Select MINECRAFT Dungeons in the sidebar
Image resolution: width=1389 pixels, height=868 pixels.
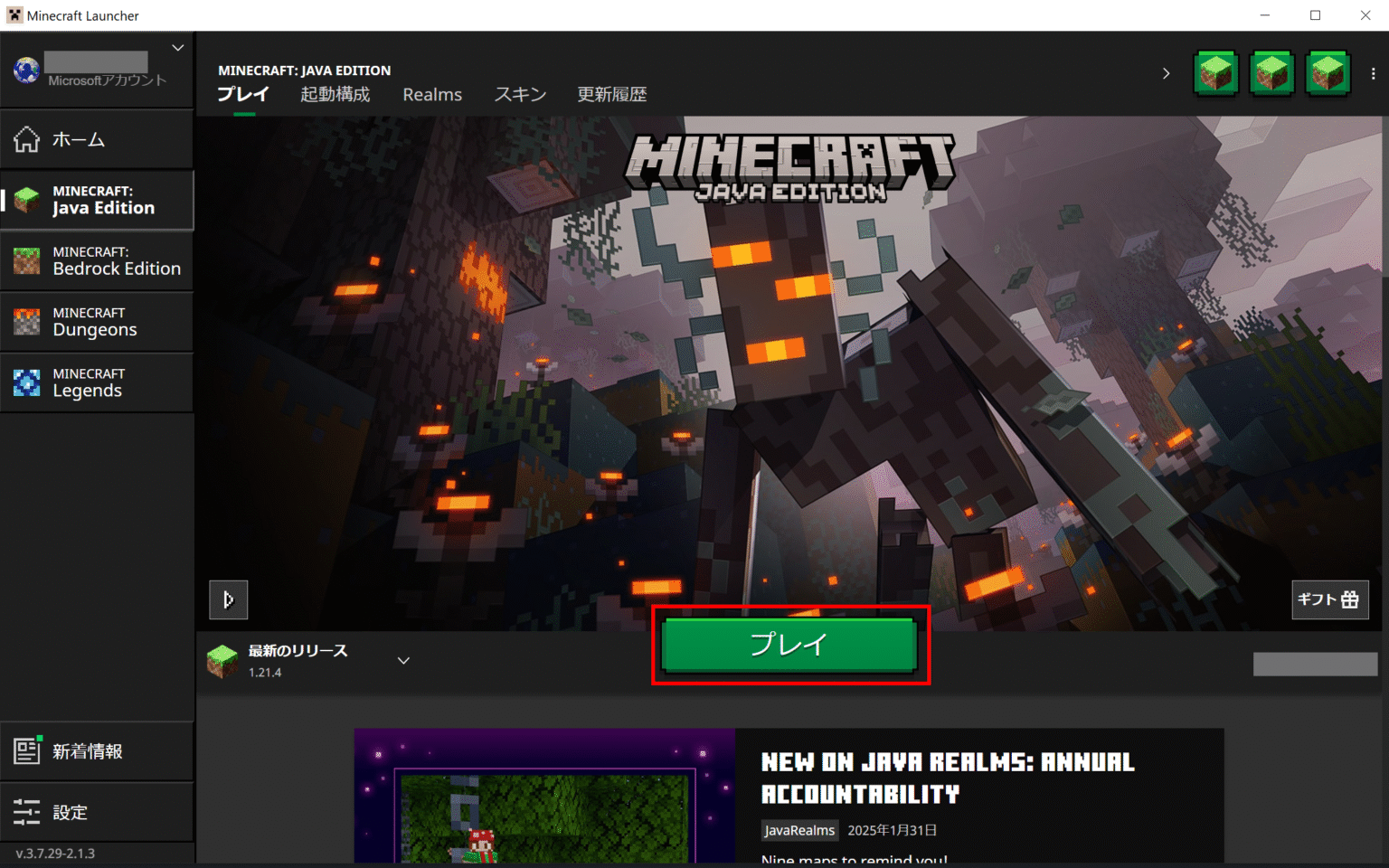tap(97, 321)
